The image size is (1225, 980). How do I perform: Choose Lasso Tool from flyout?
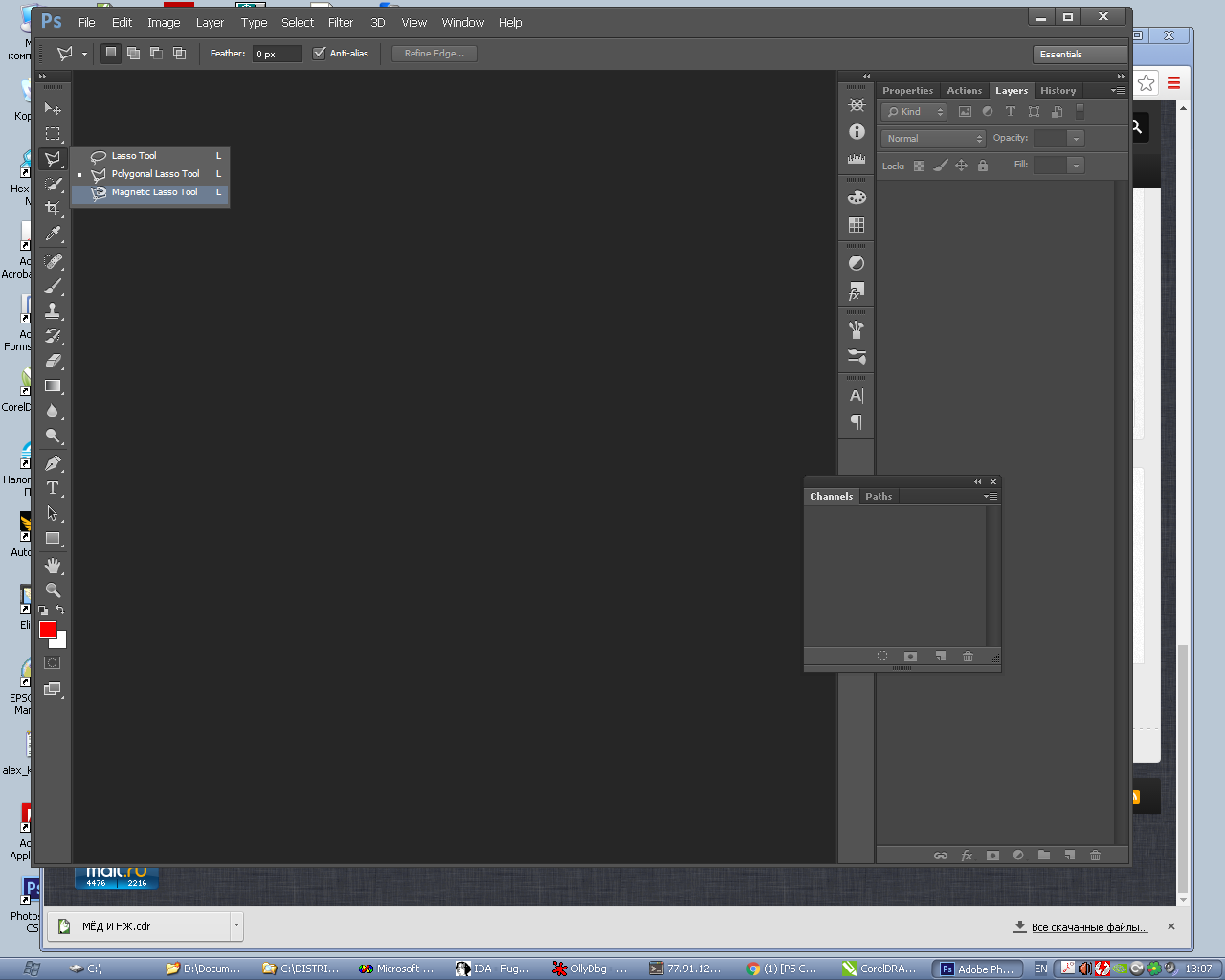[150, 156]
